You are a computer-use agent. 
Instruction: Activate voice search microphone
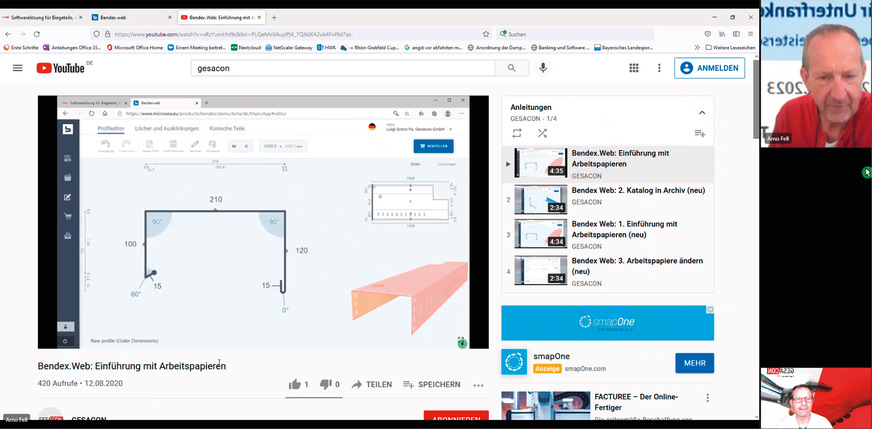click(543, 68)
